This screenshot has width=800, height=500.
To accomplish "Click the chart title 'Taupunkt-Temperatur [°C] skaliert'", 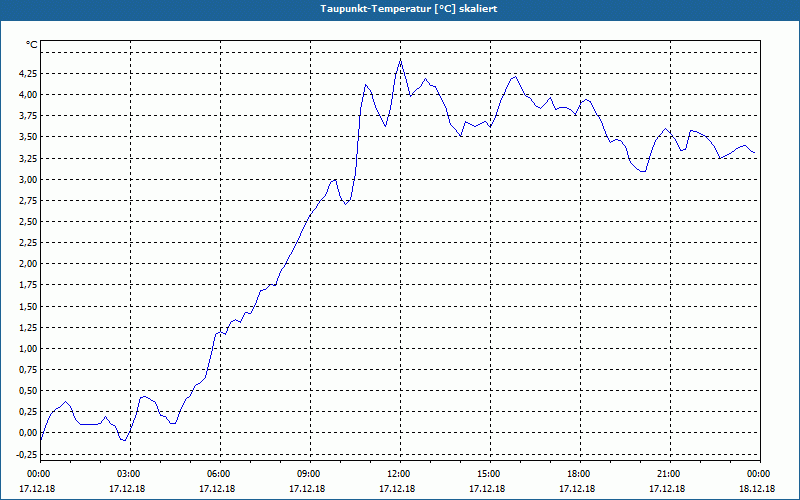I will pyautogui.click(x=408, y=9).
